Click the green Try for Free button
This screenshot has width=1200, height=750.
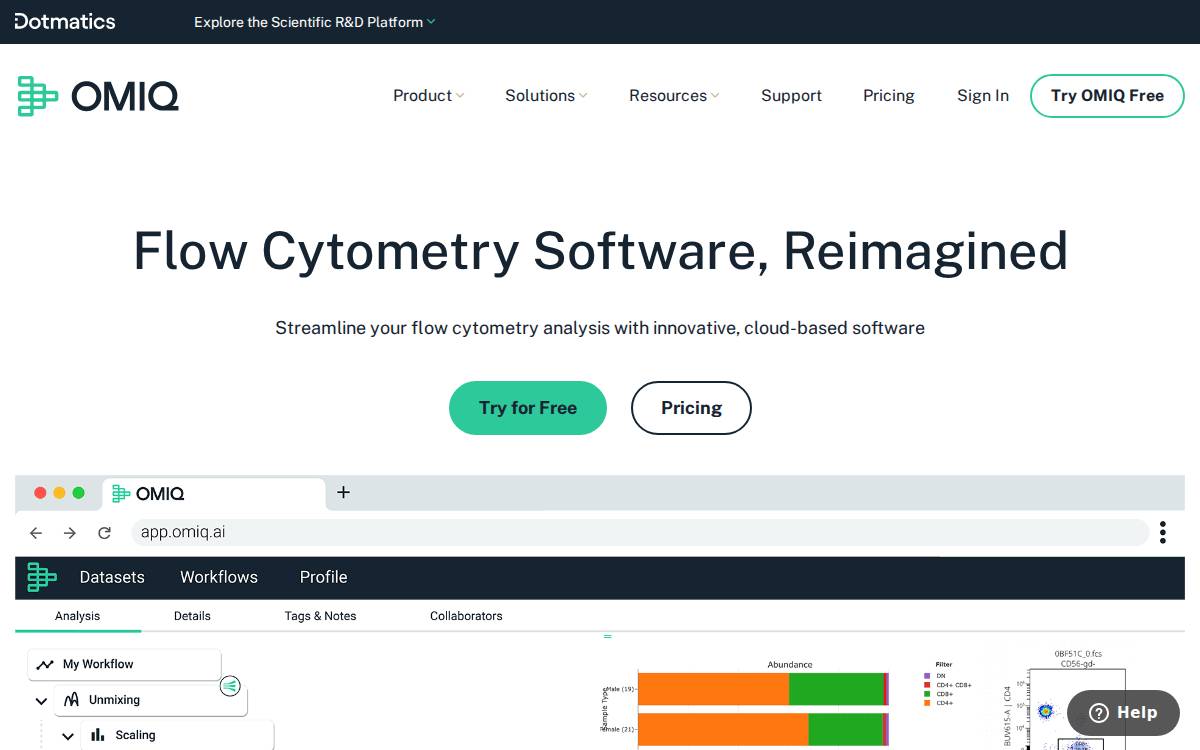coord(528,408)
